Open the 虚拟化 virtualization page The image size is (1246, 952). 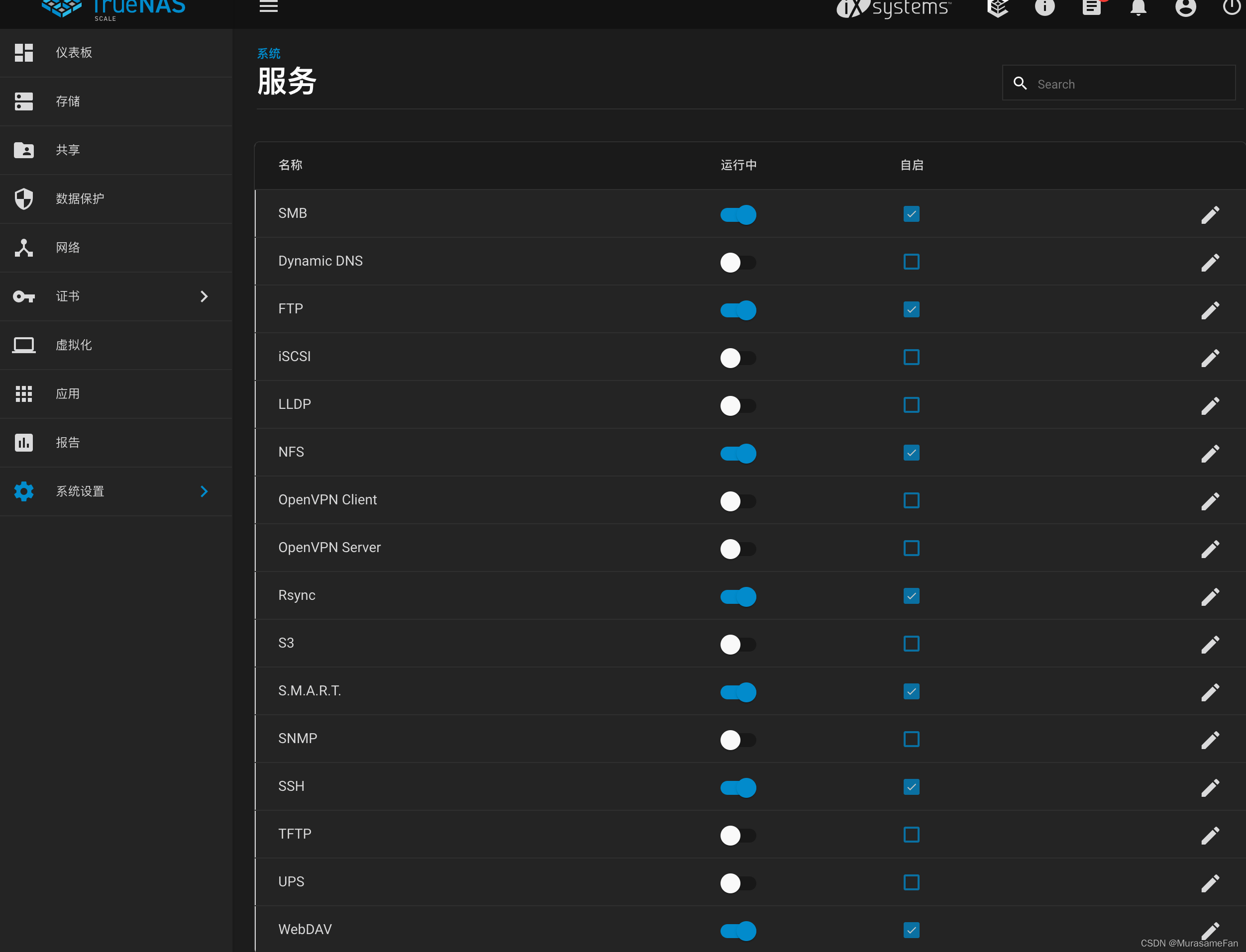pos(74,345)
